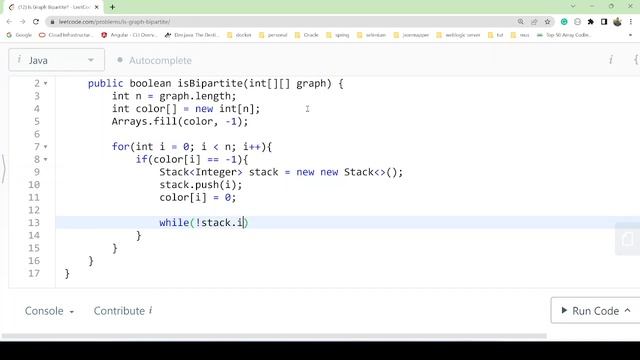Open the Oracle bookmark folder
Screen dimensions: 640x360
(307, 35)
